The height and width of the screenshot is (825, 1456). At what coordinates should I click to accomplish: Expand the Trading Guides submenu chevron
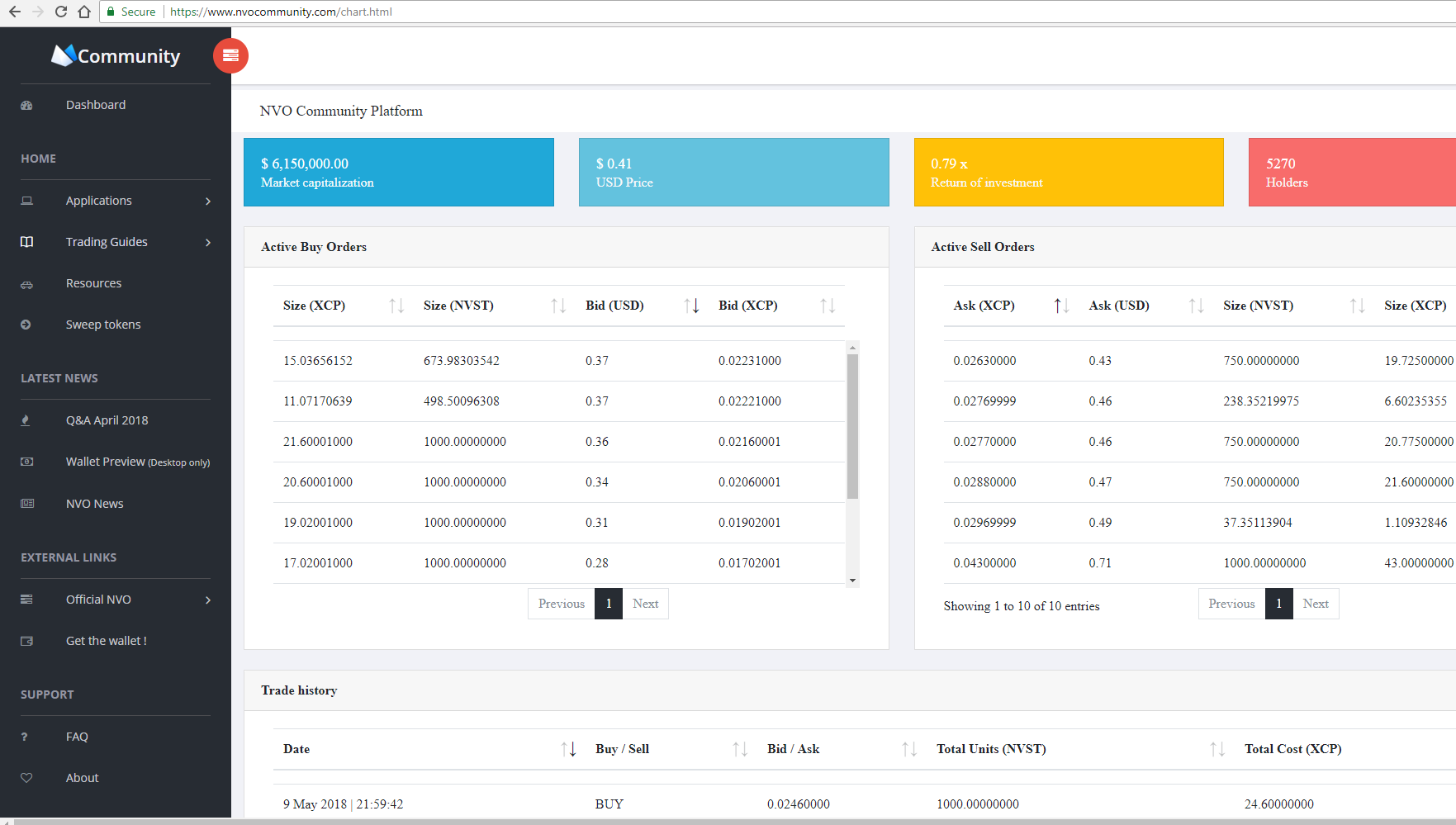[x=208, y=243]
